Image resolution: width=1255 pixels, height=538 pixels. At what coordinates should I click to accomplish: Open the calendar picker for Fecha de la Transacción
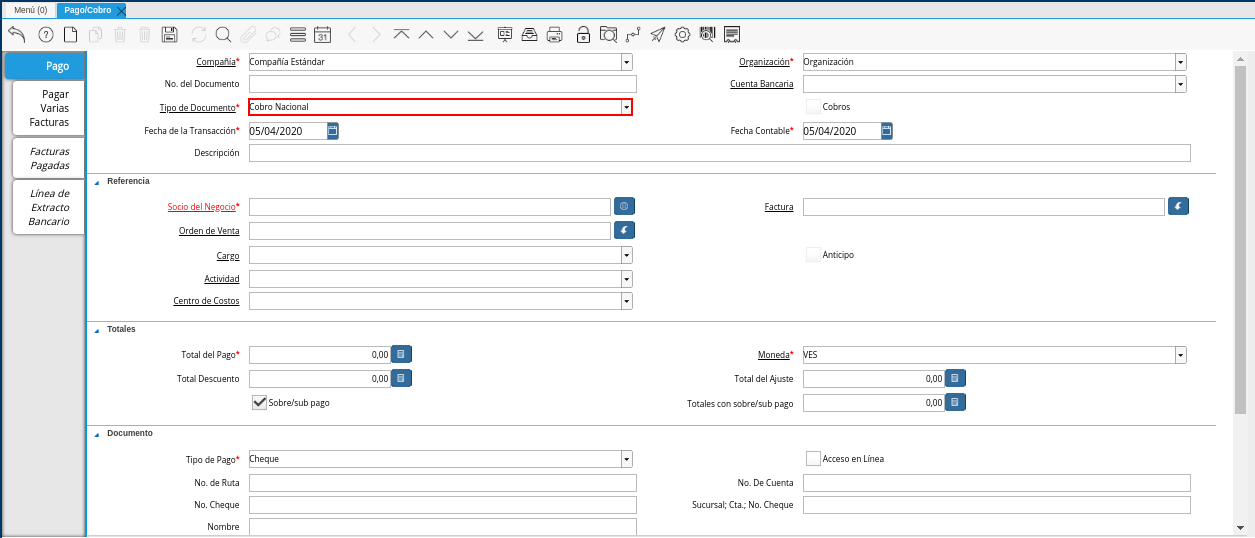[333, 131]
